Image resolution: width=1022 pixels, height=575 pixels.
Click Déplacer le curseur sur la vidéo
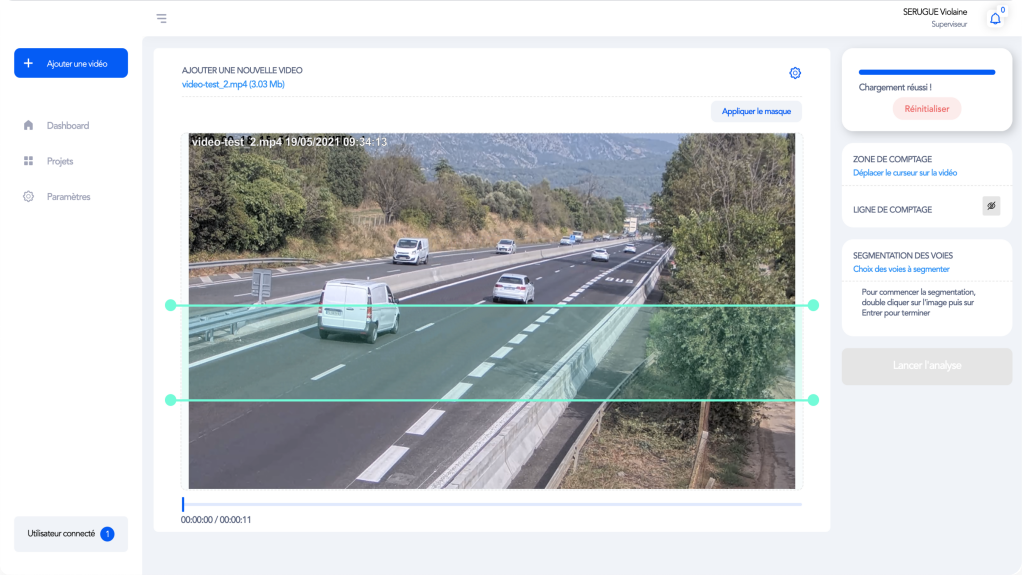[x=905, y=173]
